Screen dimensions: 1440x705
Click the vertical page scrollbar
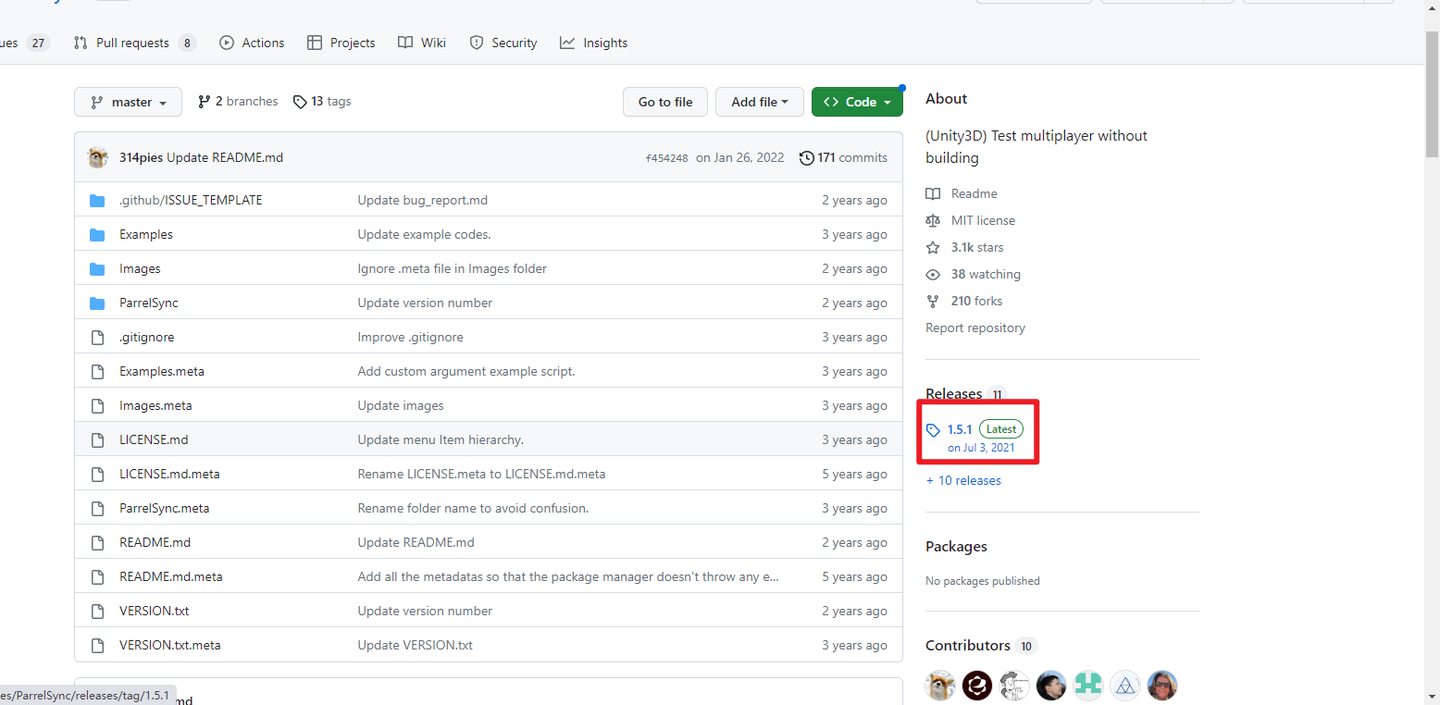coord(1431,300)
